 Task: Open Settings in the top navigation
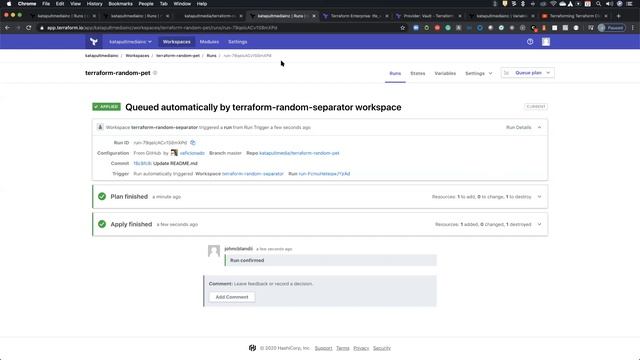[x=238, y=42]
